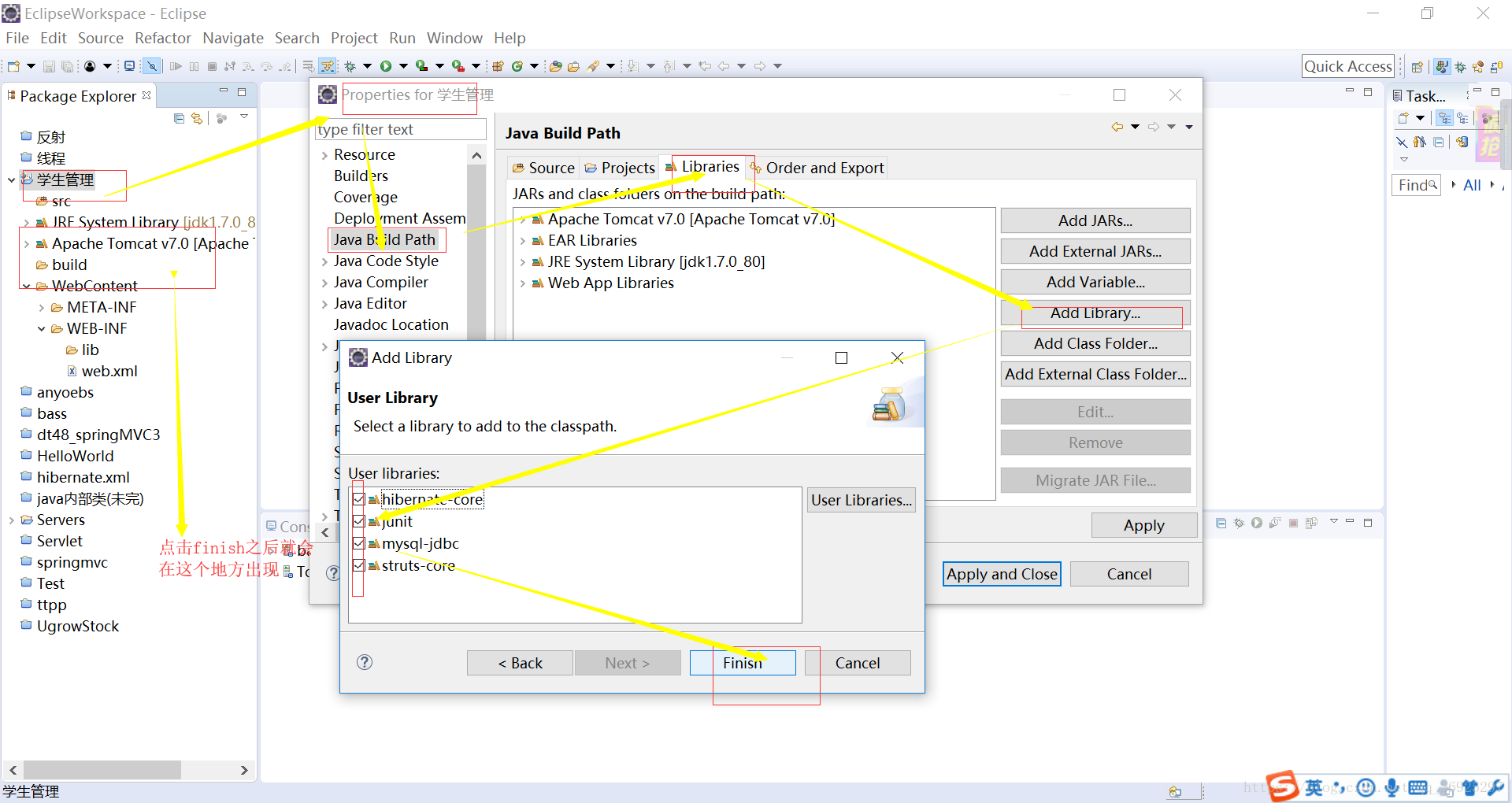The image size is (1512, 803).
Task: Click the back arrow in Java Build Path header
Action: click(1117, 127)
